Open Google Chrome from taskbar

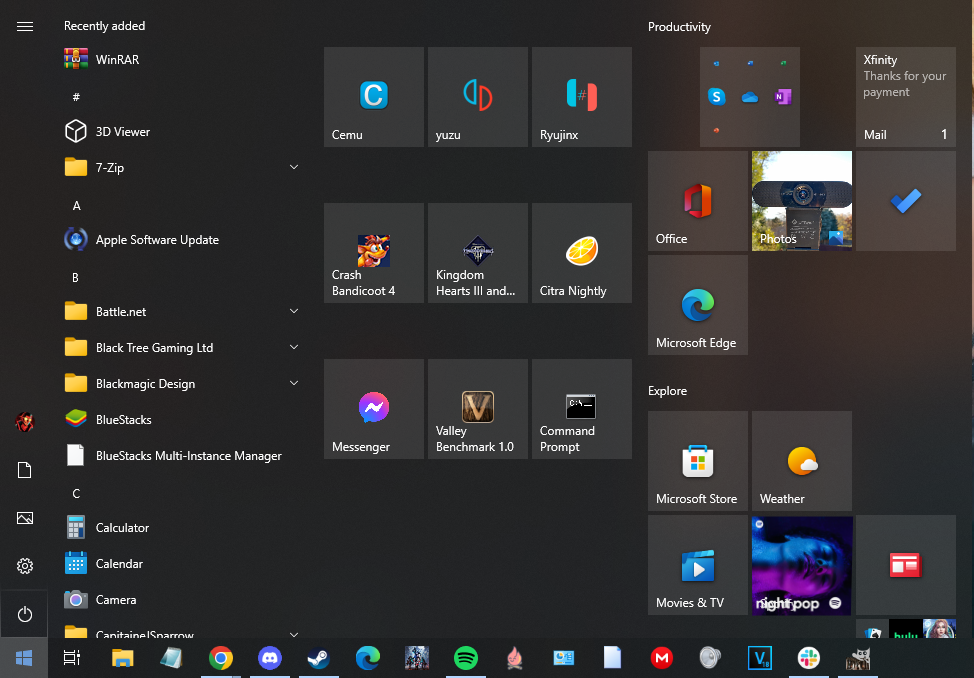pyautogui.click(x=221, y=657)
